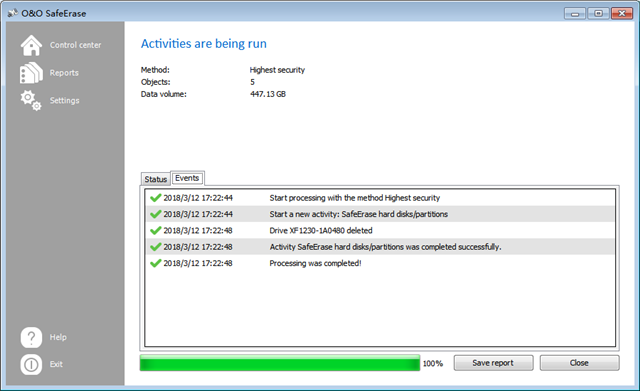Open the Settings gears icon
The image size is (640, 391).
(31, 101)
